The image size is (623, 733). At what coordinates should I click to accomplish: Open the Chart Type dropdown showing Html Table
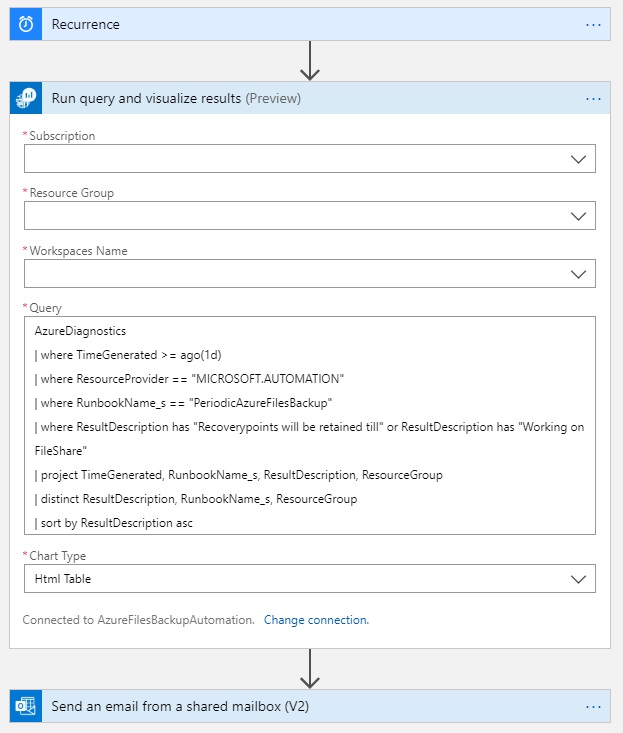click(577, 579)
